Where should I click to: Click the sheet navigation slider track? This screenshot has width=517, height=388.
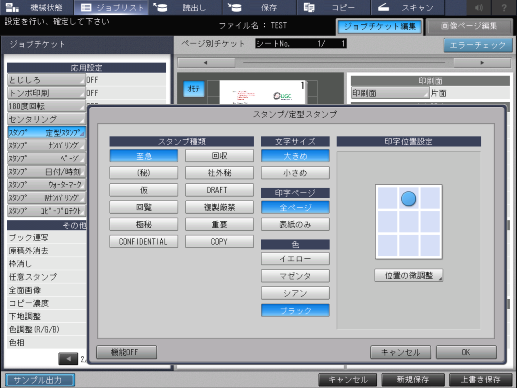[x=344, y=63]
